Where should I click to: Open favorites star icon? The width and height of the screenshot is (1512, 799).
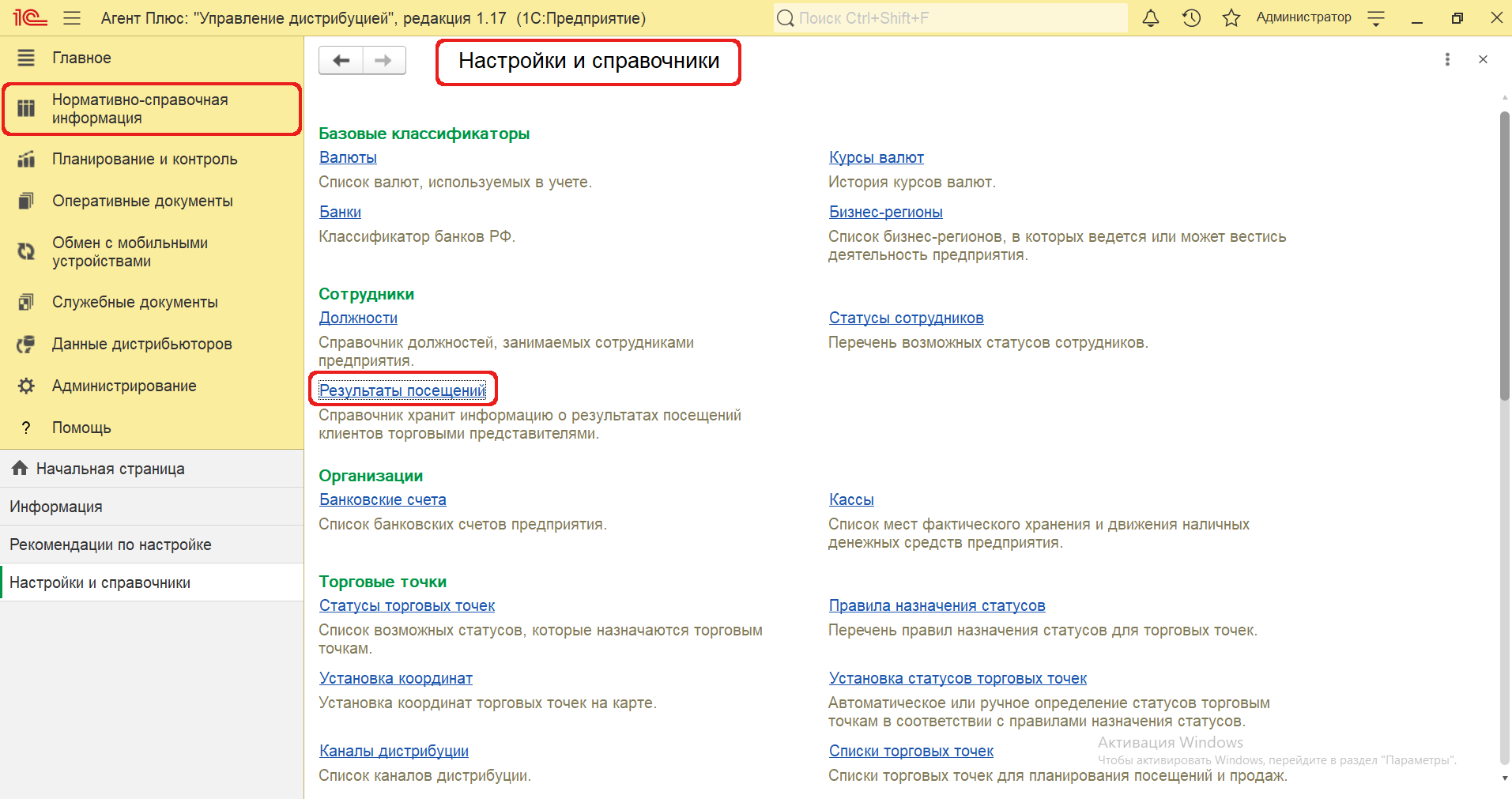(x=1231, y=17)
